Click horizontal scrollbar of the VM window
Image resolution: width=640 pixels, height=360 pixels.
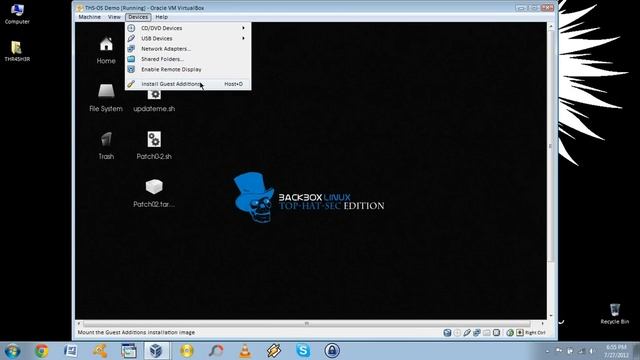coord(307,323)
